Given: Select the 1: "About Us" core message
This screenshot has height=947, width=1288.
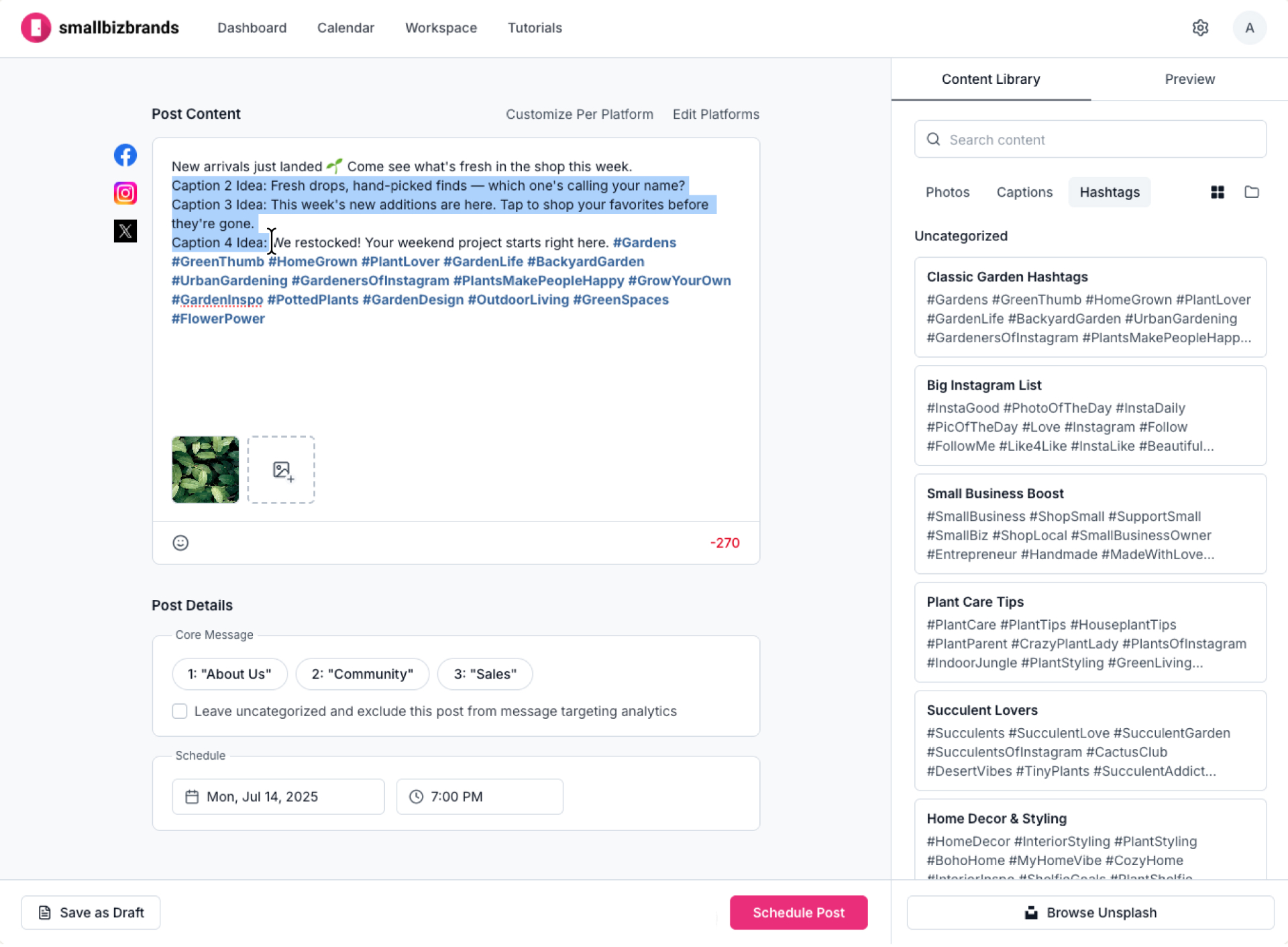Looking at the screenshot, I should coord(229,674).
